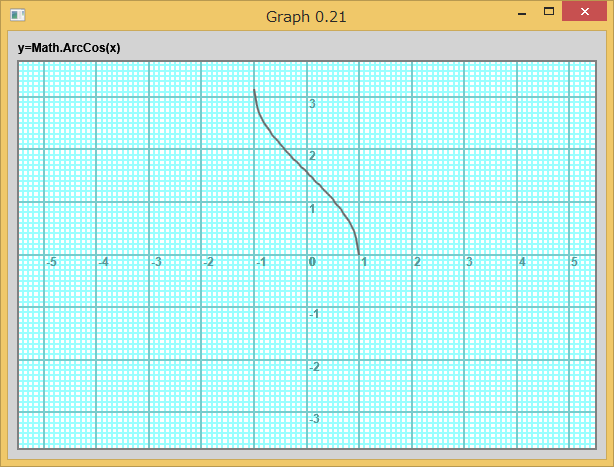Image resolution: width=614 pixels, height=467 pixels.
Task: Click the ArcCos curve on the graph
Action: pyautogui.click(x=307, y=172)
